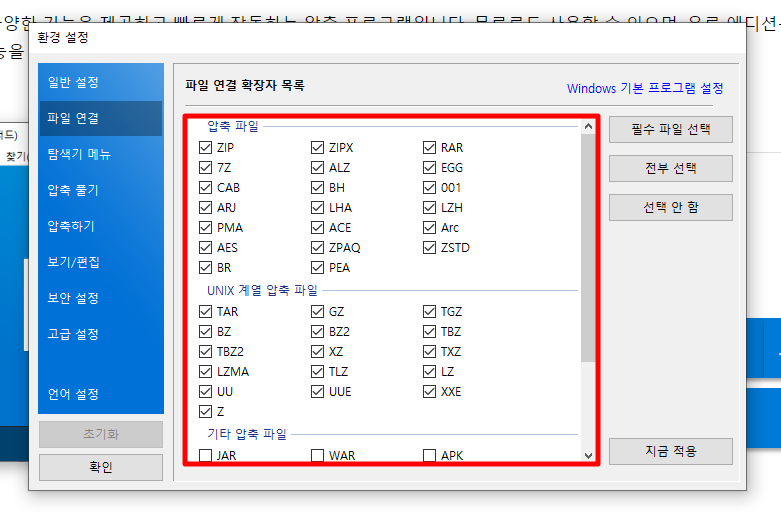781x523 pixels.
Task: Toggle the TXZ checkbox
Action: [x=429, y=352]
